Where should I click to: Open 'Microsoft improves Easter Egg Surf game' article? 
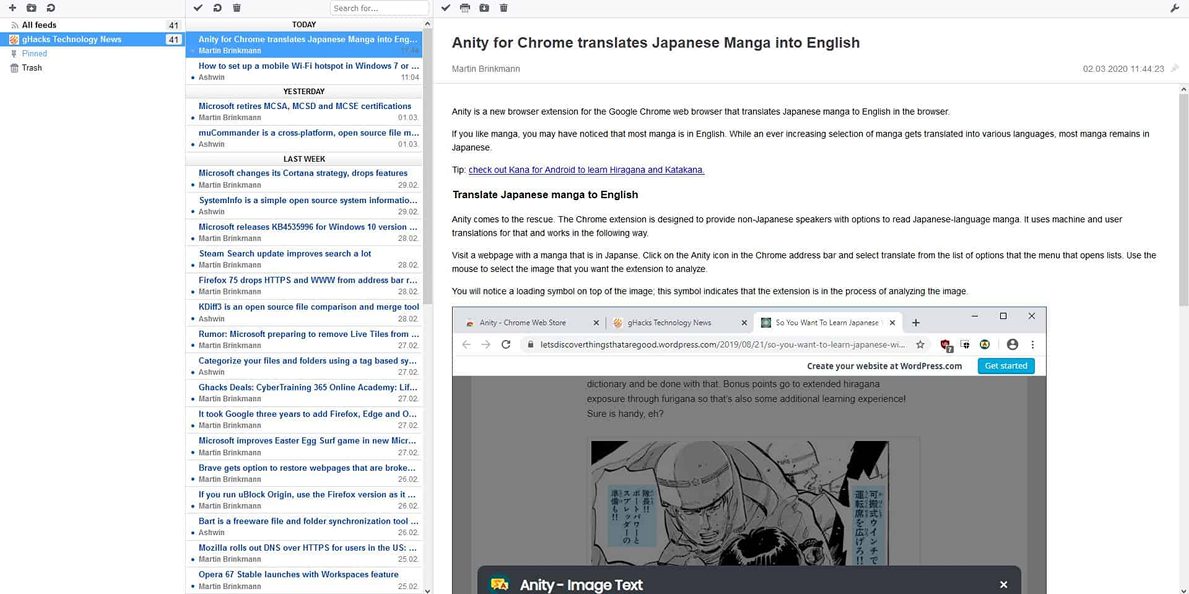point(304,446)
